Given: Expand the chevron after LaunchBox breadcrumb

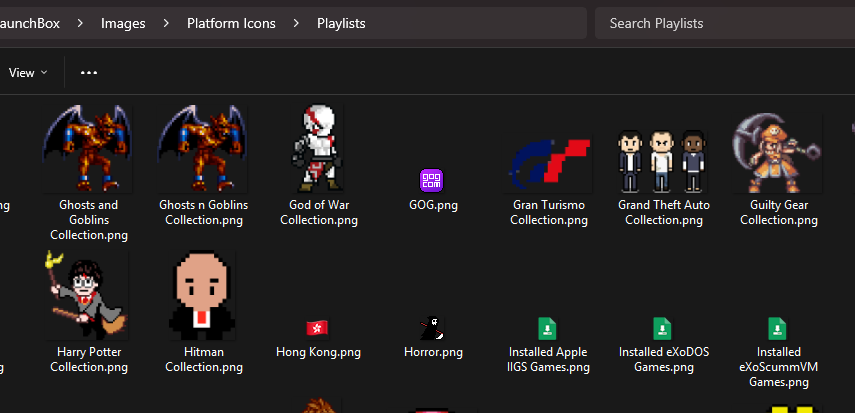Looking at the screenshot, I should 80,23.
